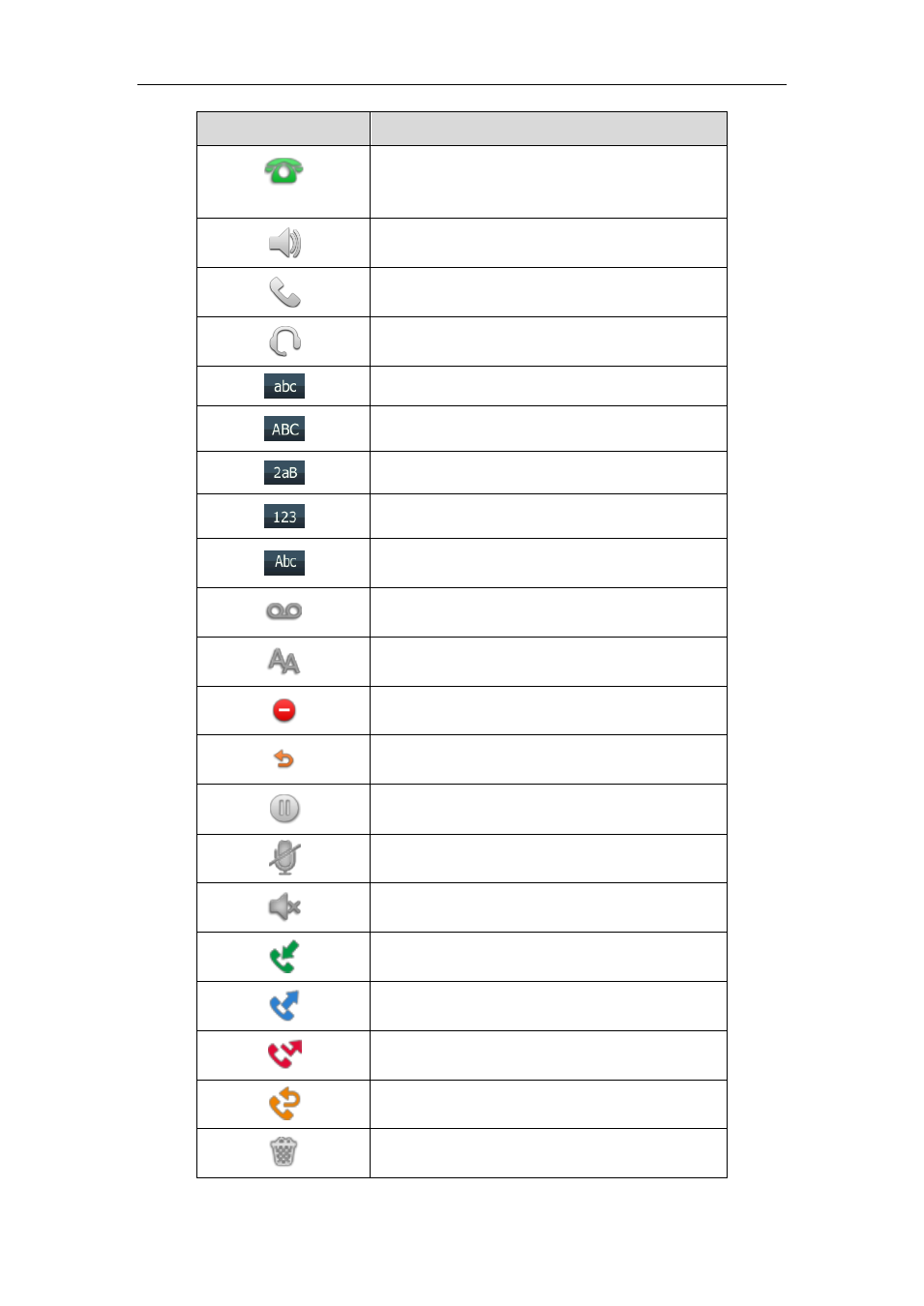The image size is (924, 1306).
Task: Click the gray pause hold icon
Action: [x=284, y=809]
